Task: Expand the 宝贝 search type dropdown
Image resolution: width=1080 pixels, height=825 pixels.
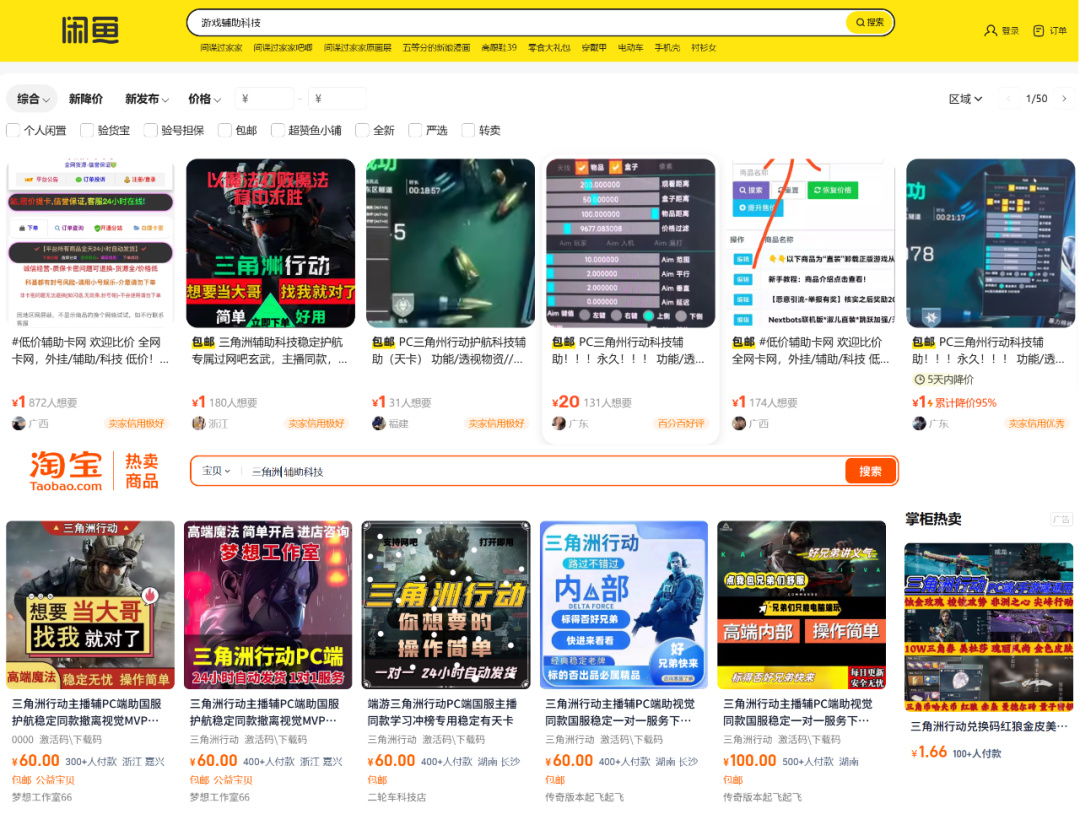Action: pyautogui.click(x=216, y=471)
